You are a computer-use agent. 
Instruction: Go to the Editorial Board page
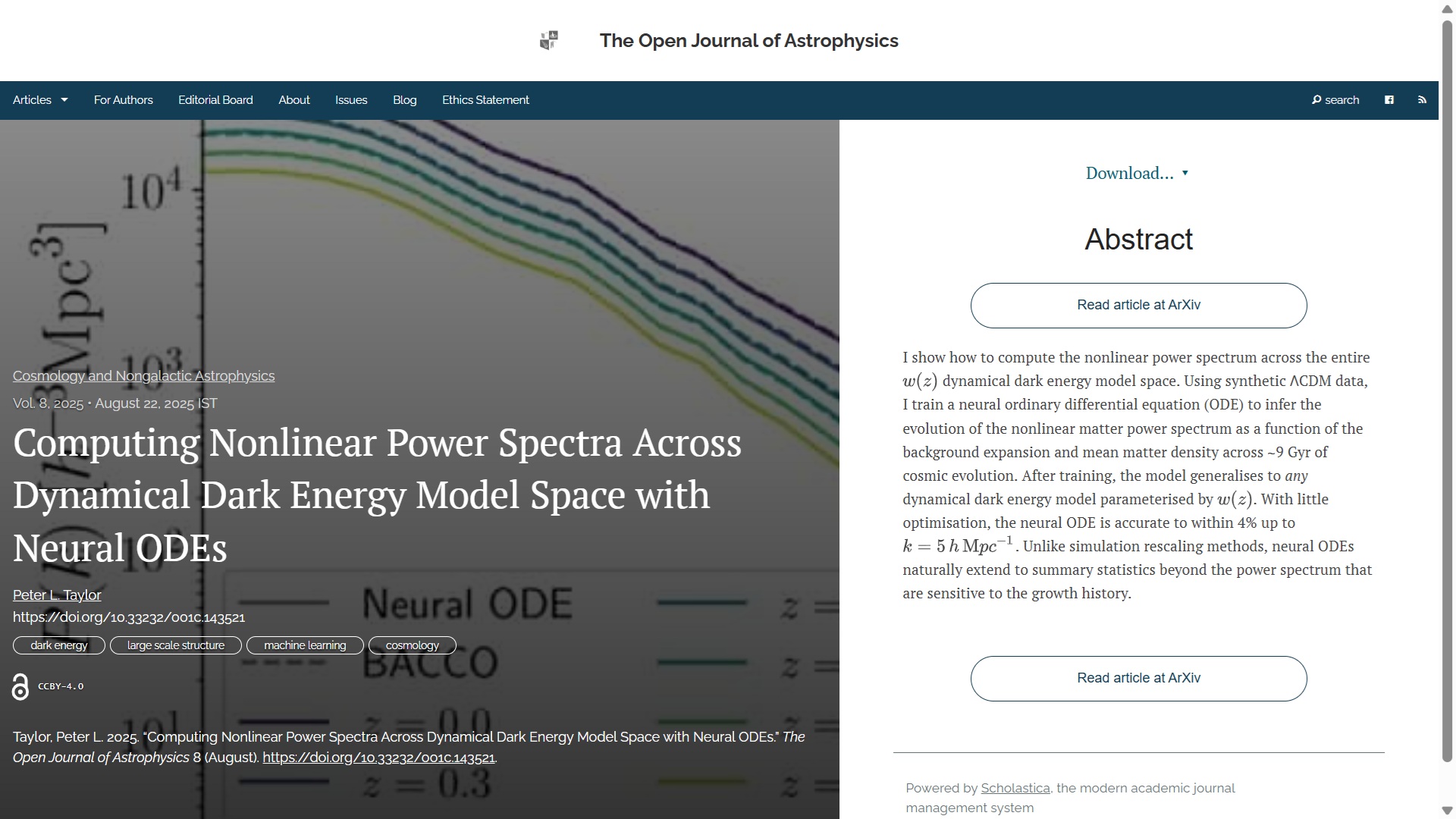215,100
